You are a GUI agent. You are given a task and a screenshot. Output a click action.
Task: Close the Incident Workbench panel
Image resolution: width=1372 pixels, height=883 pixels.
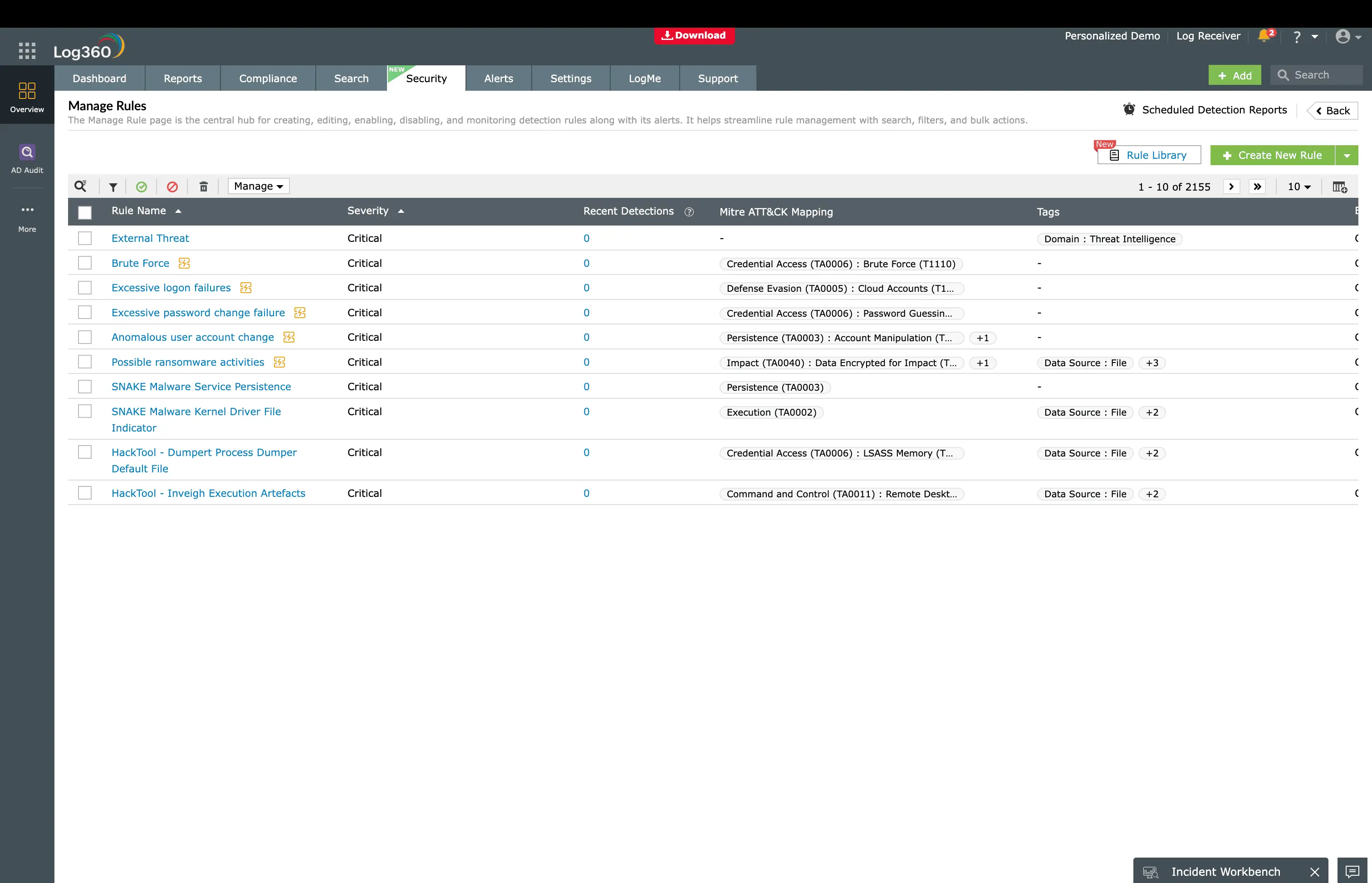[1315, 872]
